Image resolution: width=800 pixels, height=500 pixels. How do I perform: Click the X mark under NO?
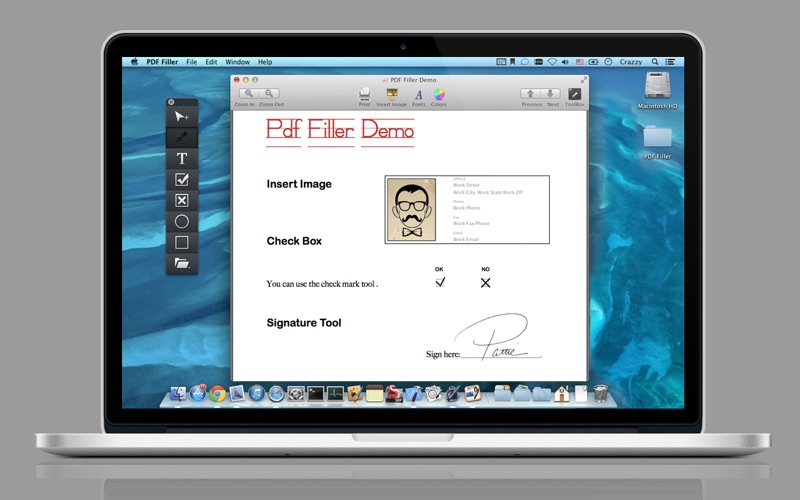point(485,283)
